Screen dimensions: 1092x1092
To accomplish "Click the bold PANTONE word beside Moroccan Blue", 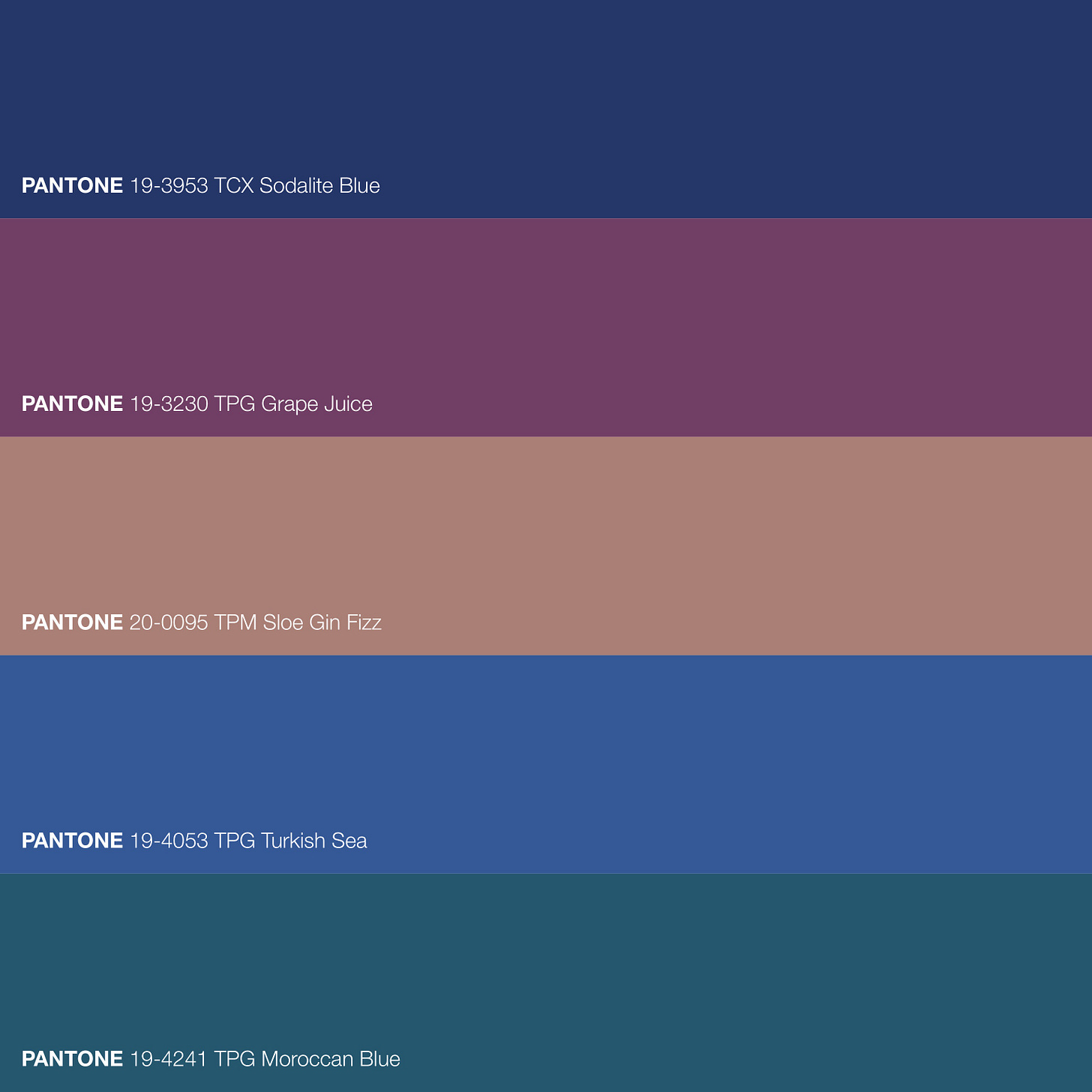I will 72,1058.
